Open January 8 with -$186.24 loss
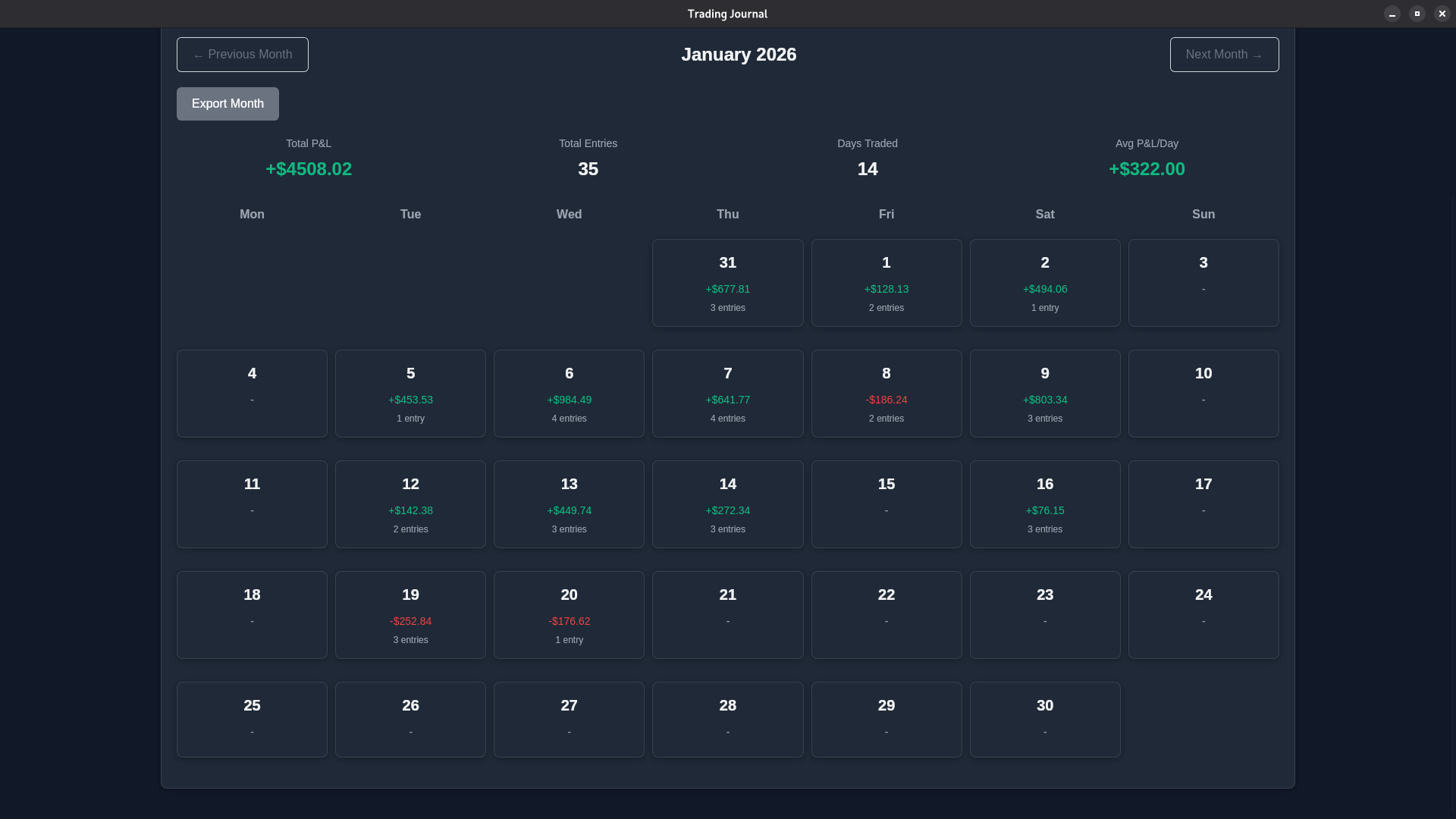The image size is (1456, 819). point(886,393)
